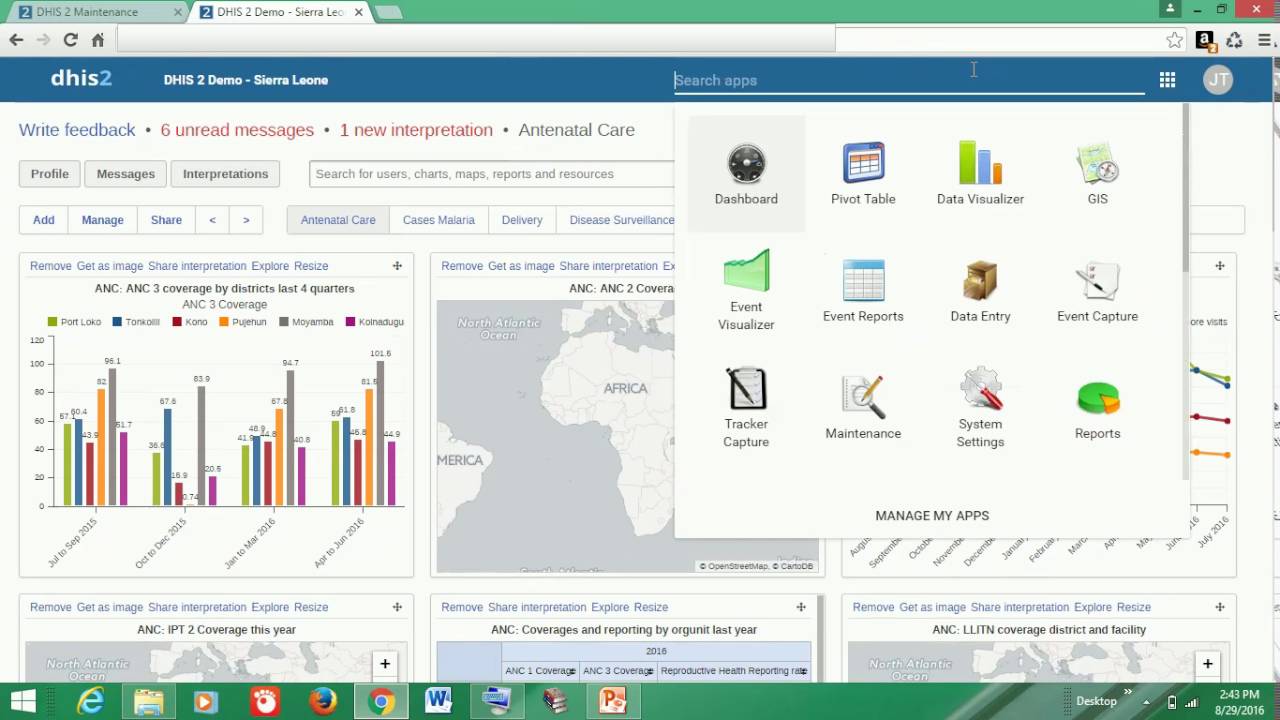The image size is (1280, 720).
Task: Launch the Reports app
Action: [x=1097, y=408]
